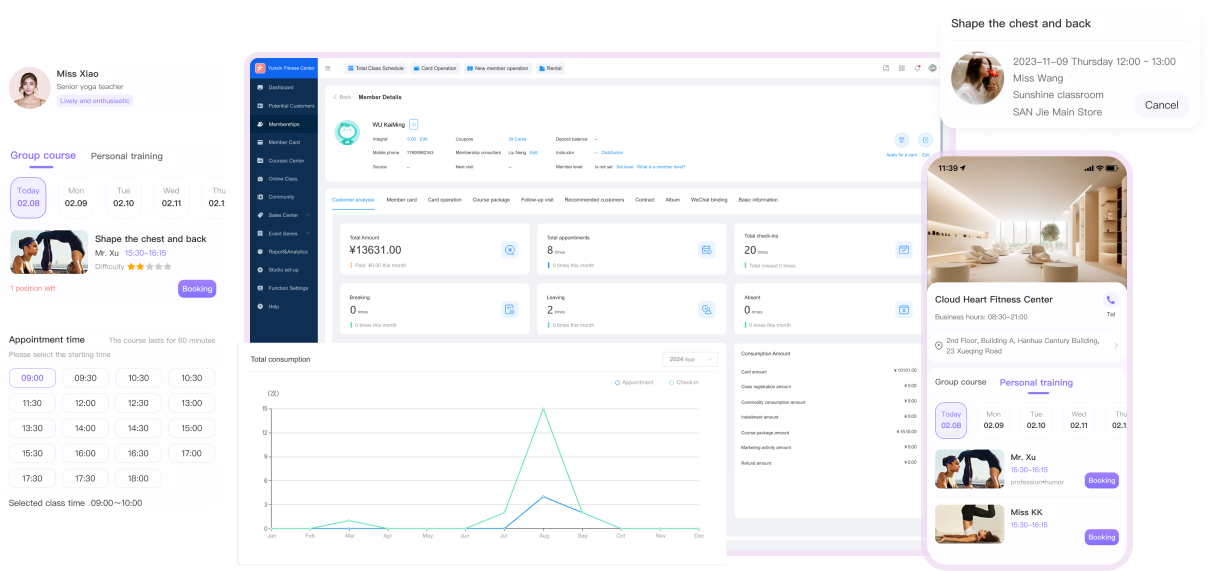Select Memberships in the sidebar

pos(284,124)
